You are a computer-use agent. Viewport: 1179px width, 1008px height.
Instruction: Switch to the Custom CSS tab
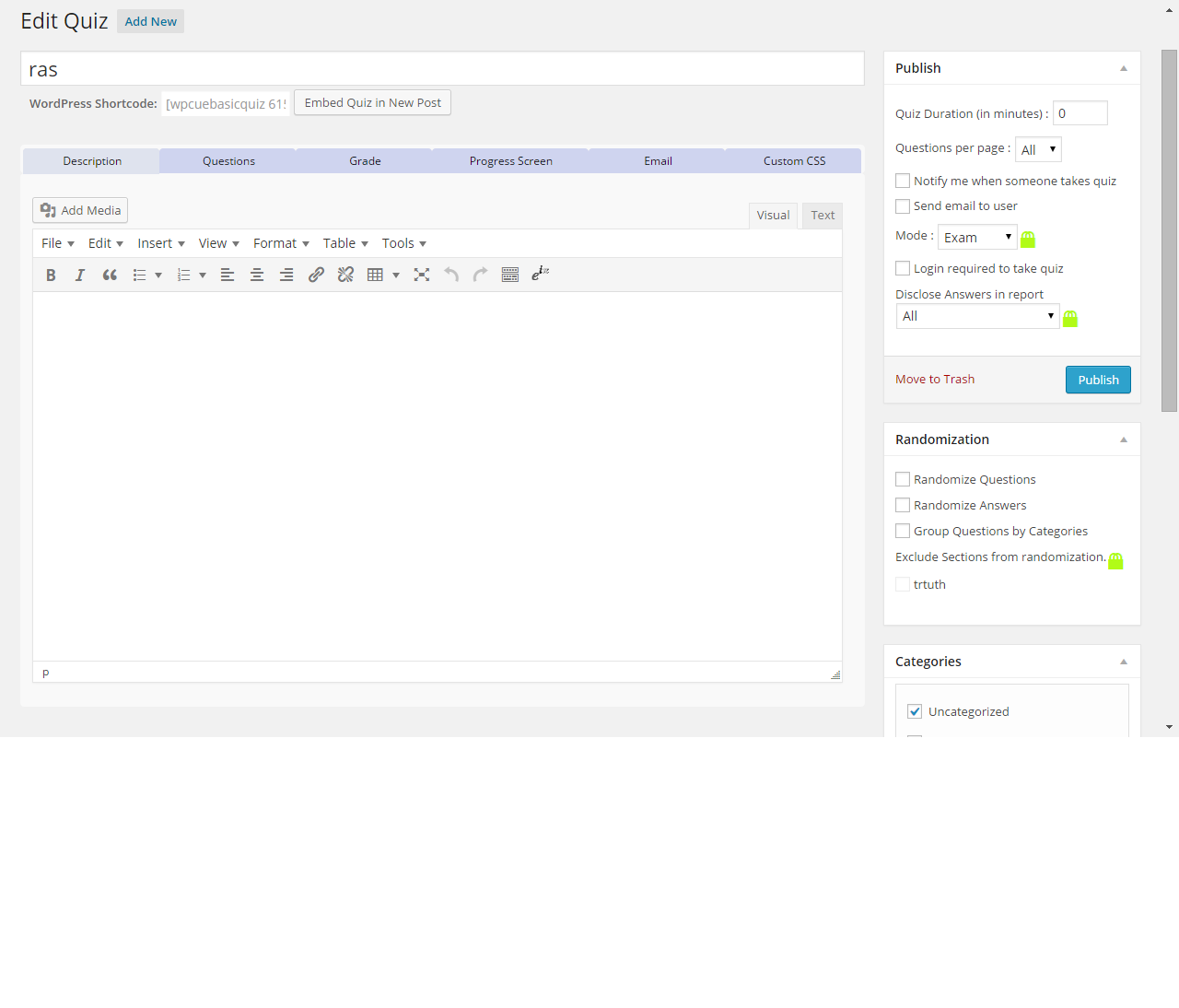794,160
